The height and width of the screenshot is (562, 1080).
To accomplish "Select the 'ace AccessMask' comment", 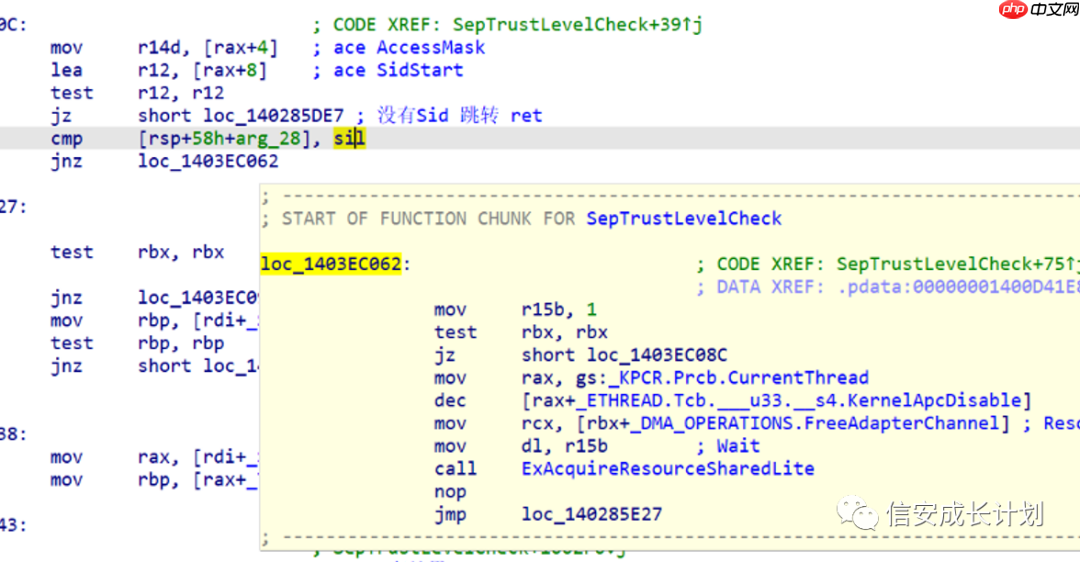I will (409, 48).
